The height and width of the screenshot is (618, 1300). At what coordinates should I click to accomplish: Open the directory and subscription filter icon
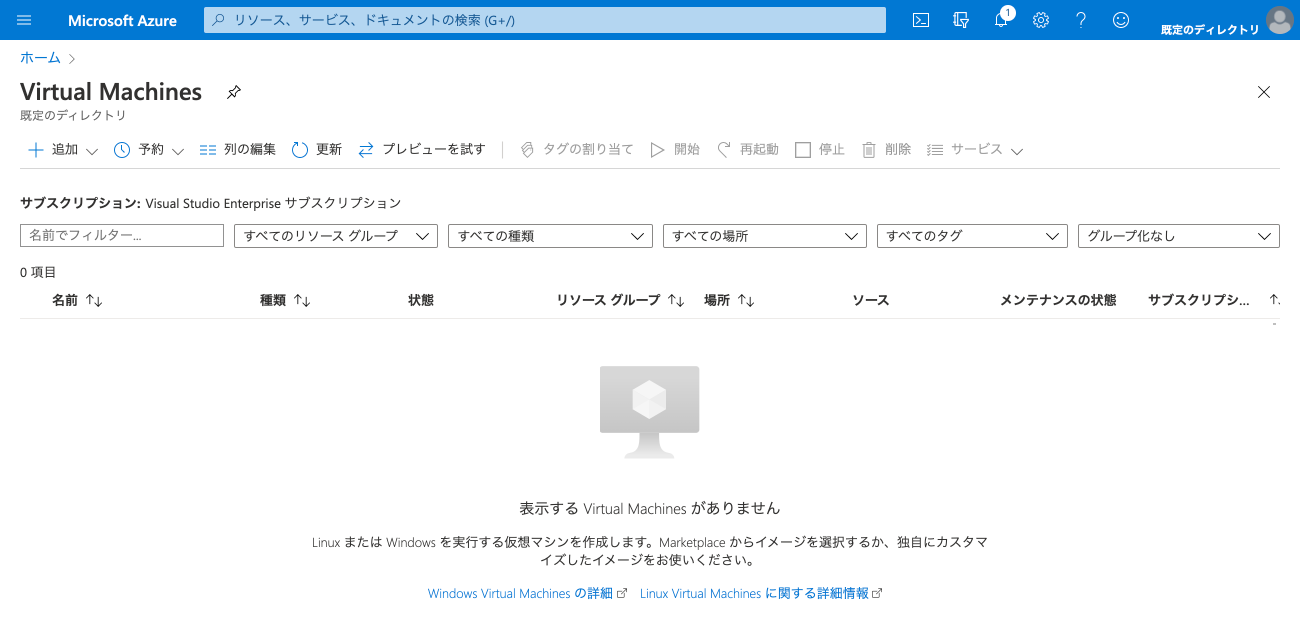(961, 20)
